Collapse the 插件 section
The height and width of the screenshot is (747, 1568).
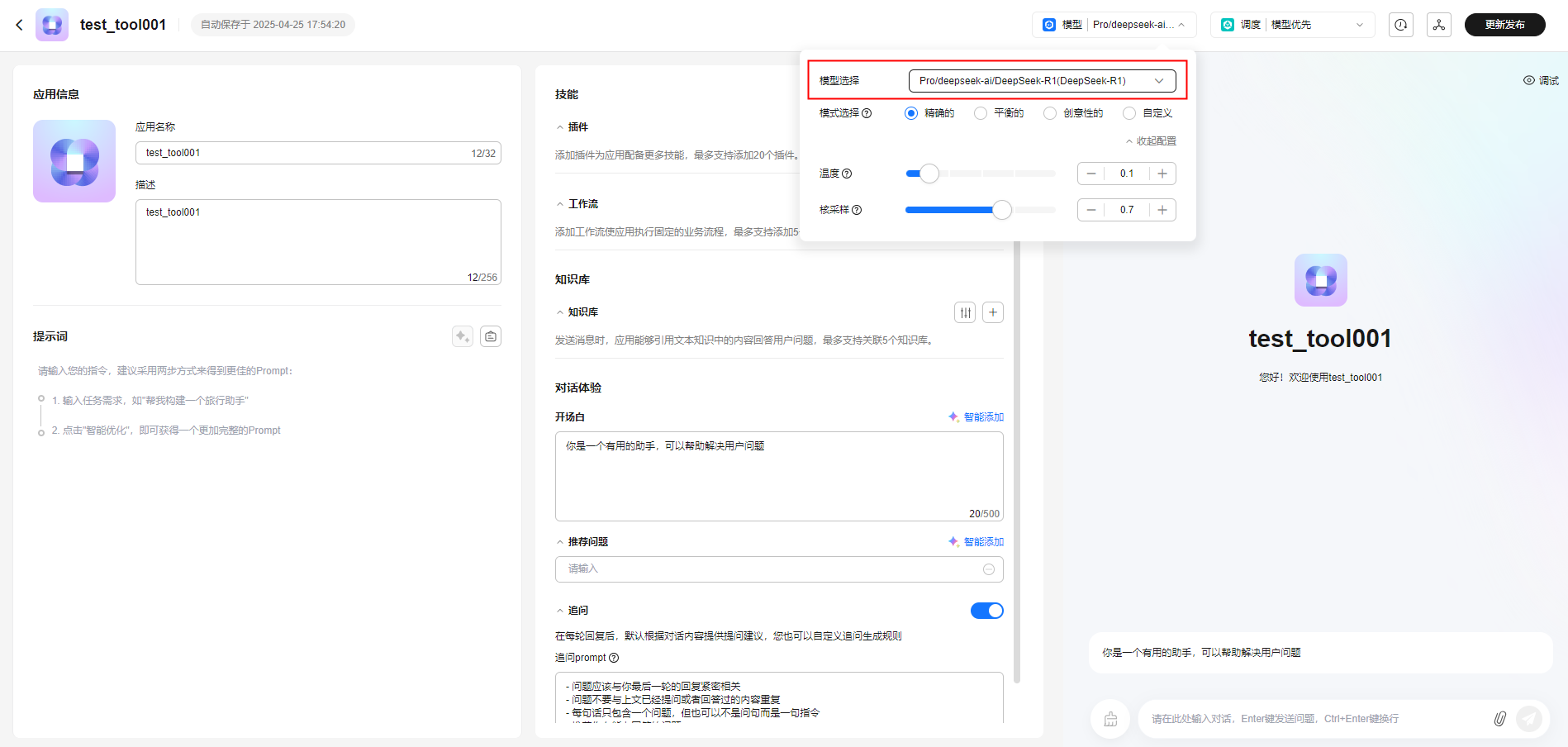point(560,127)
